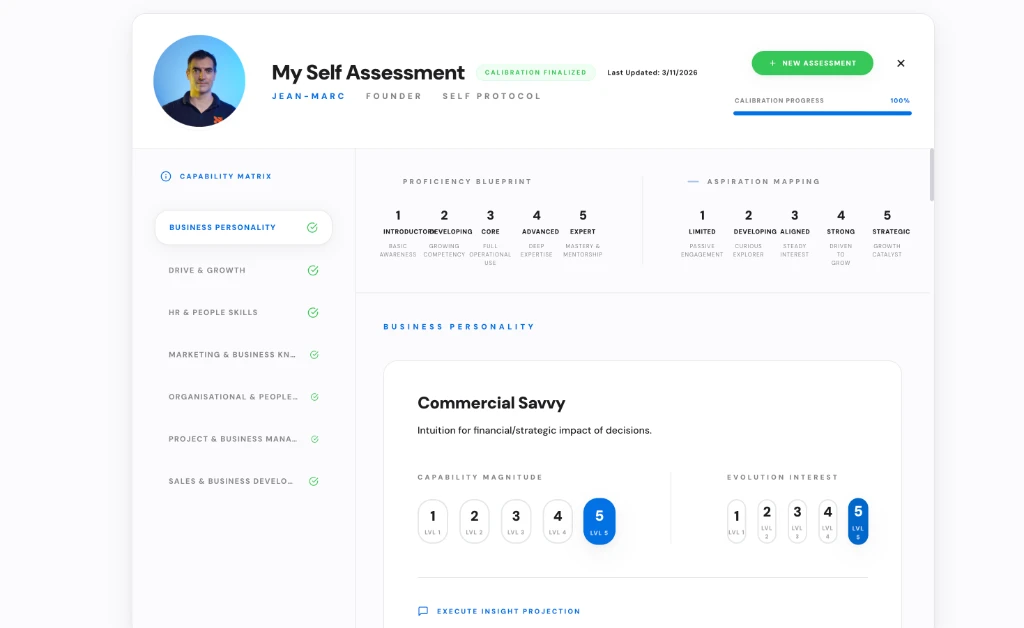Set Capability Magnitude to level 3
The height and width of the screenshot is (628, 1024).
point(516,521)
